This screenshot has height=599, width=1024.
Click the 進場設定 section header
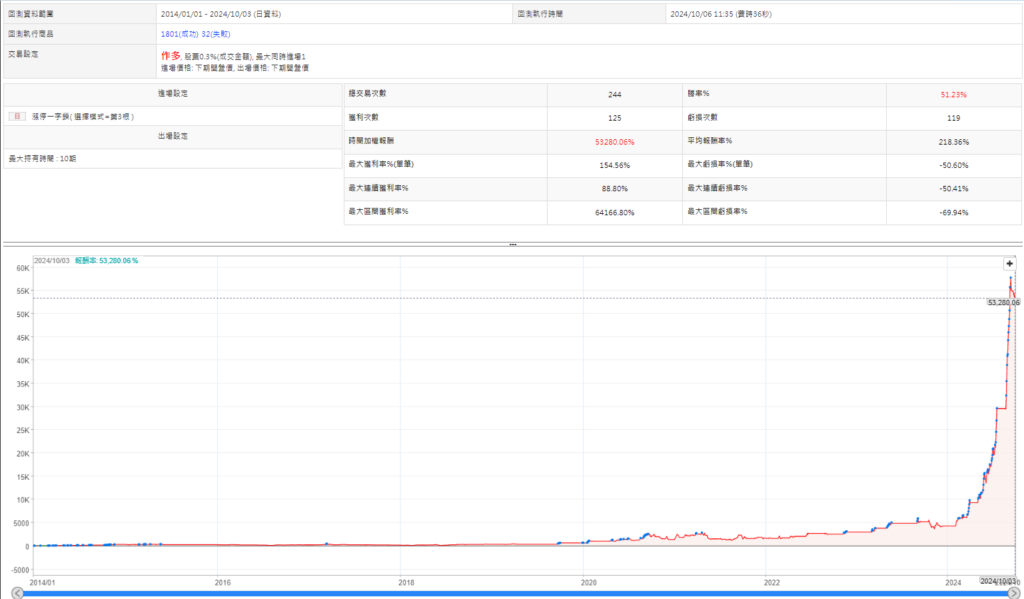tap(172, 93)
